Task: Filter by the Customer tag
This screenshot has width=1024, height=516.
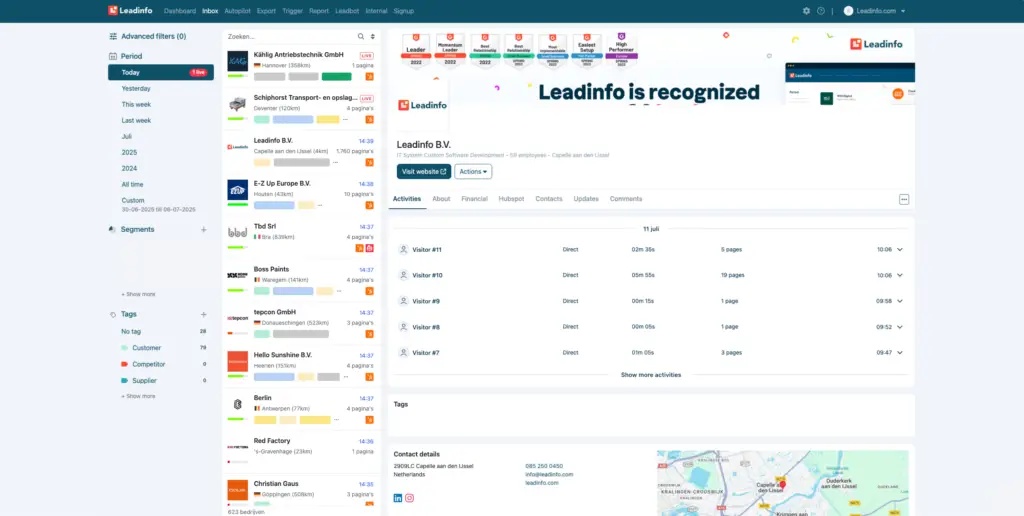Action: click(x=148, y=348)
